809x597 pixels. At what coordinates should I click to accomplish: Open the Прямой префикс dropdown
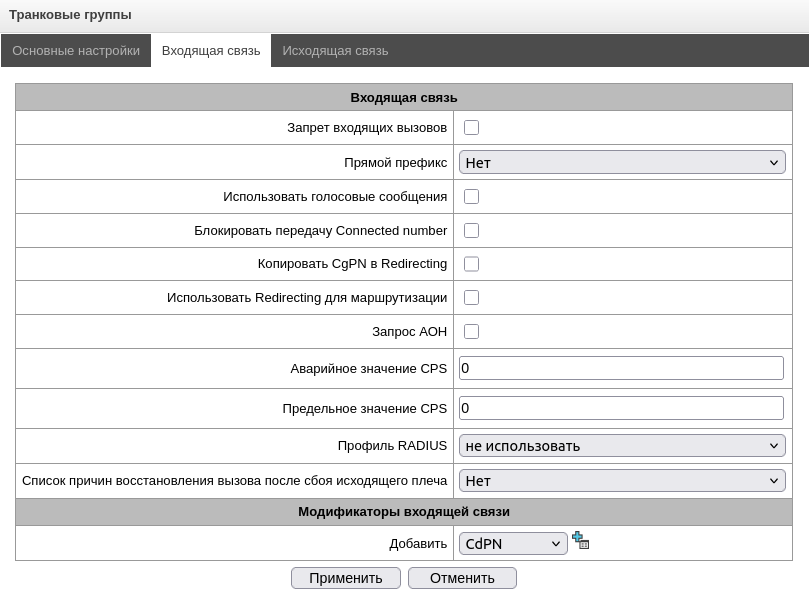click(x=622, y=162)
